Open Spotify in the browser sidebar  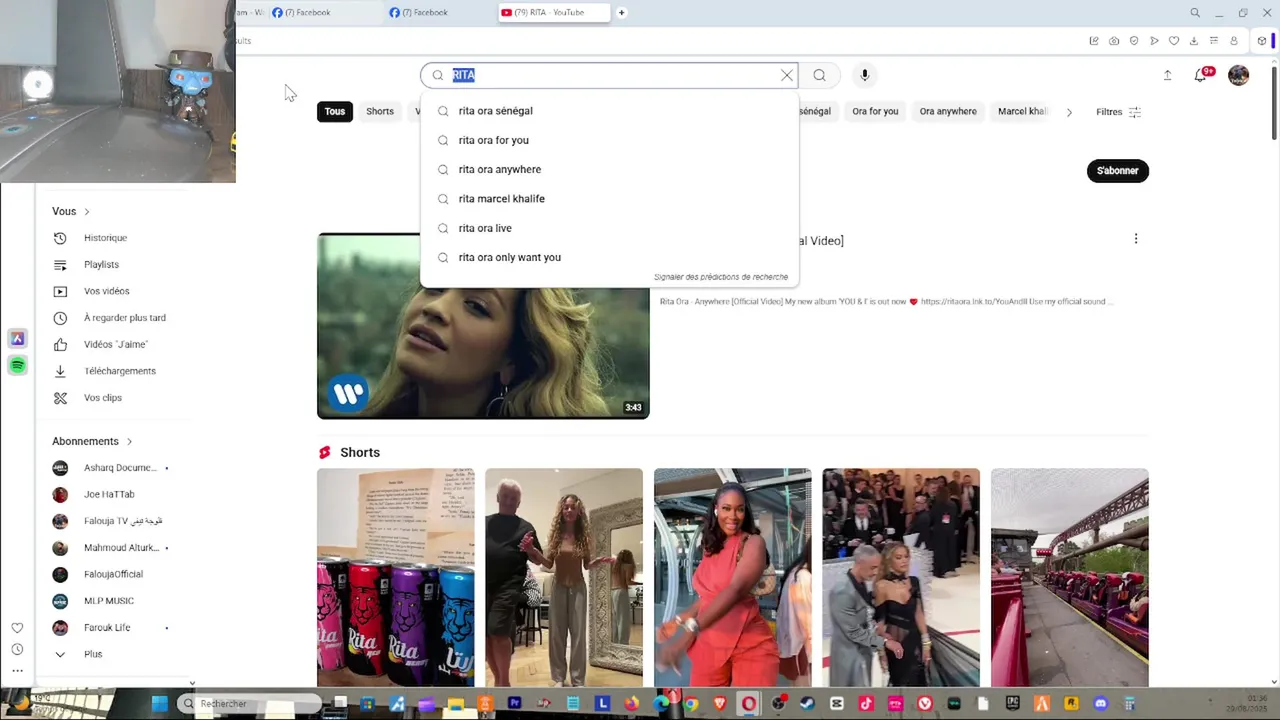click(17, 366)
